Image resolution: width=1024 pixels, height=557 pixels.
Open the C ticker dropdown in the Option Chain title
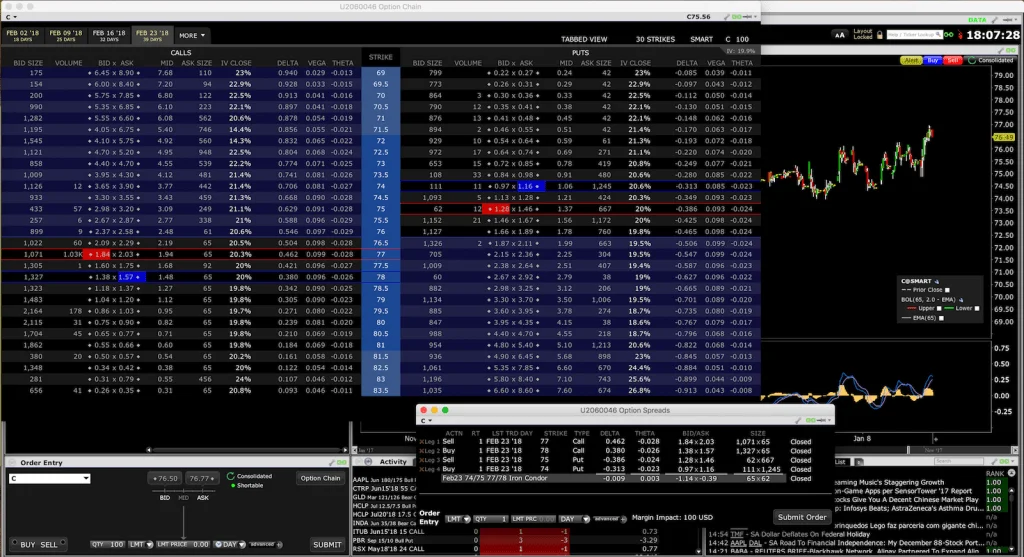pyautogui.click(x=11, y=17)
